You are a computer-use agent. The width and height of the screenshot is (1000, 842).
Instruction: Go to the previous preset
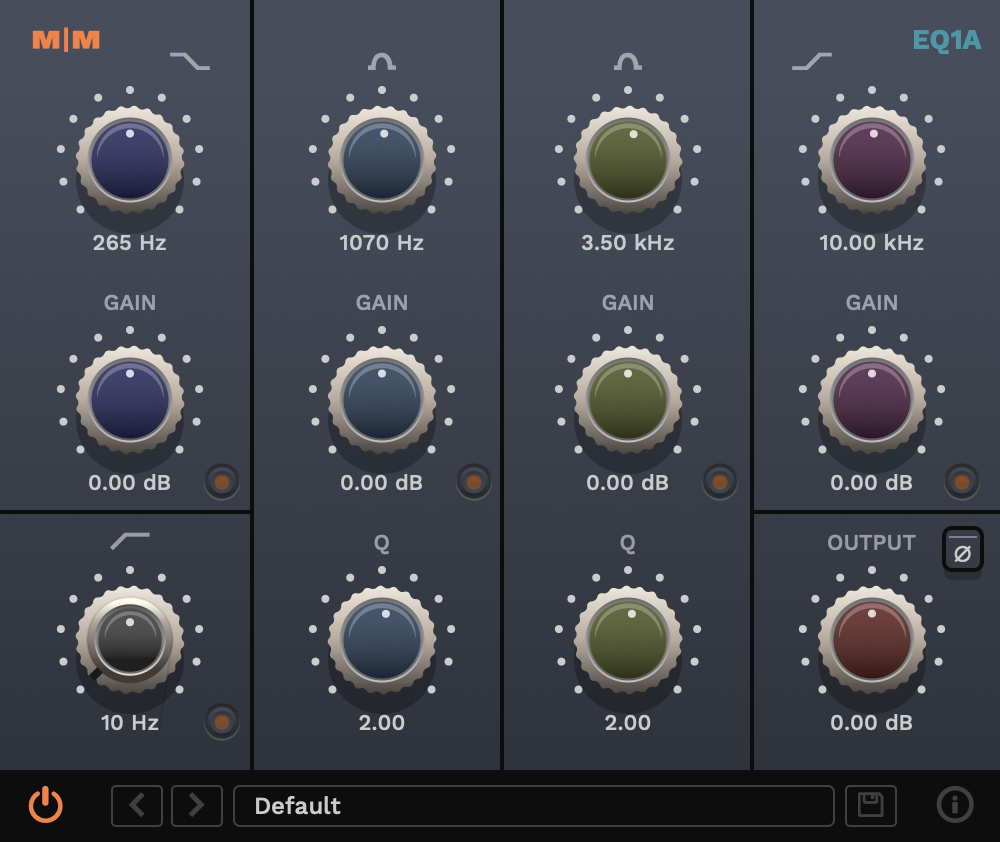136,806
